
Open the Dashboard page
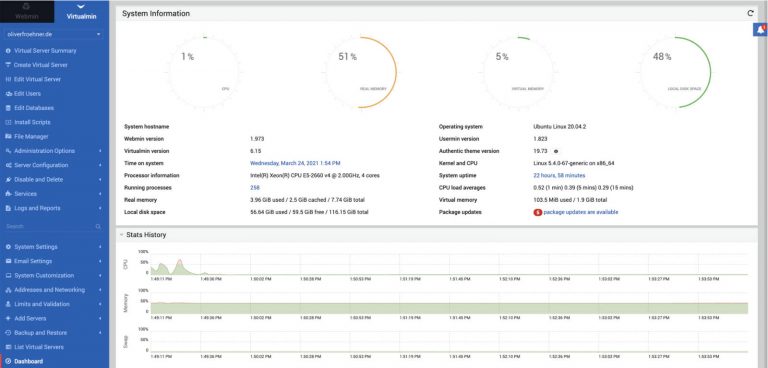(x=28, y=361)
